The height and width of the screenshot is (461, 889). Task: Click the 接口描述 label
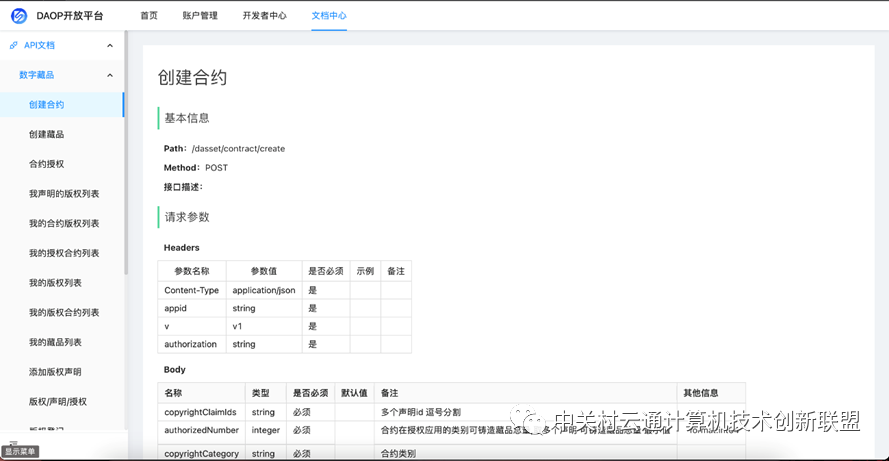pyautogui.click(x=183, y=187)
